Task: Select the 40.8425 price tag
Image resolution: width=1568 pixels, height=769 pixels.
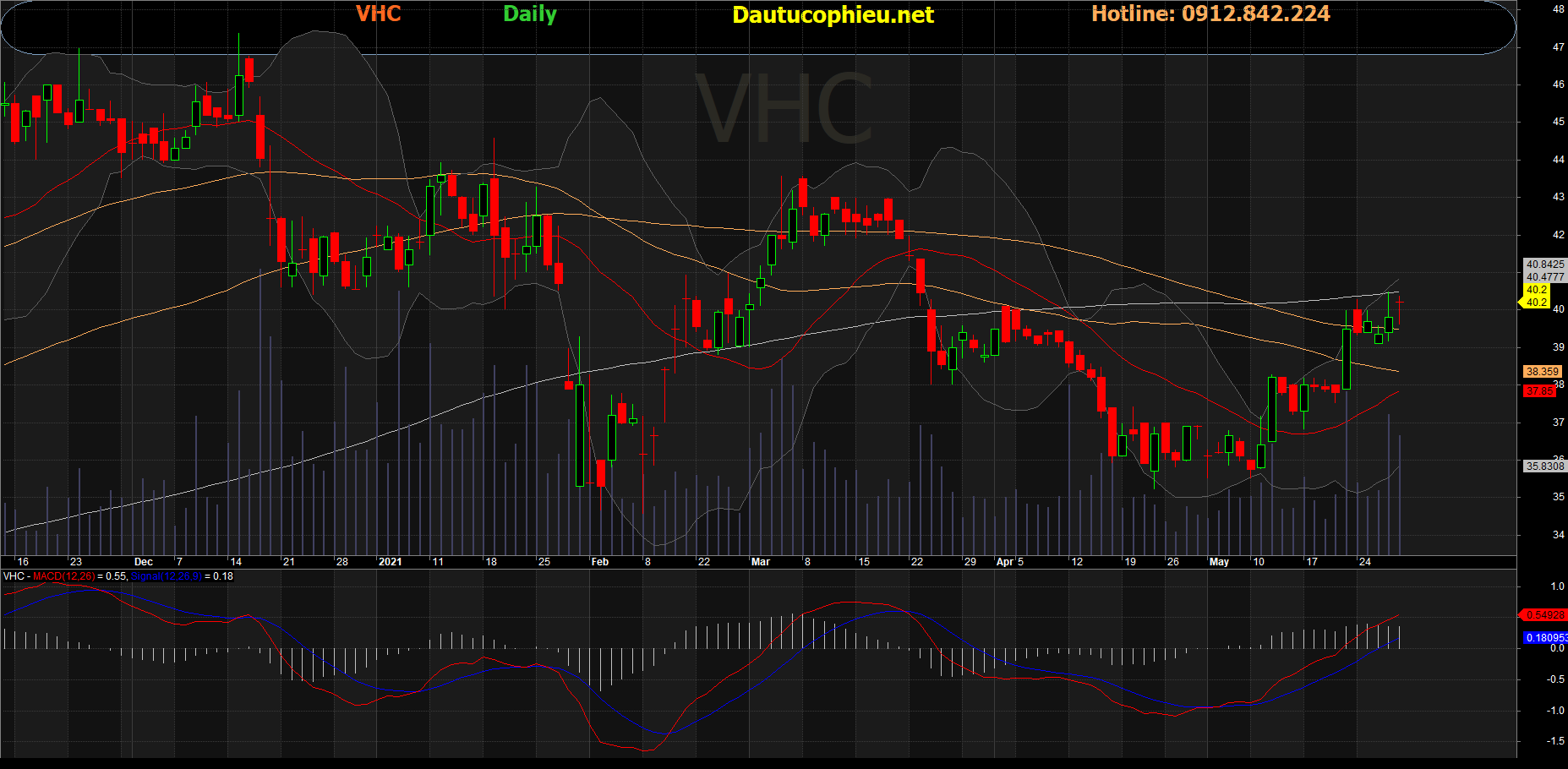Action: (x=1544, y=265)
